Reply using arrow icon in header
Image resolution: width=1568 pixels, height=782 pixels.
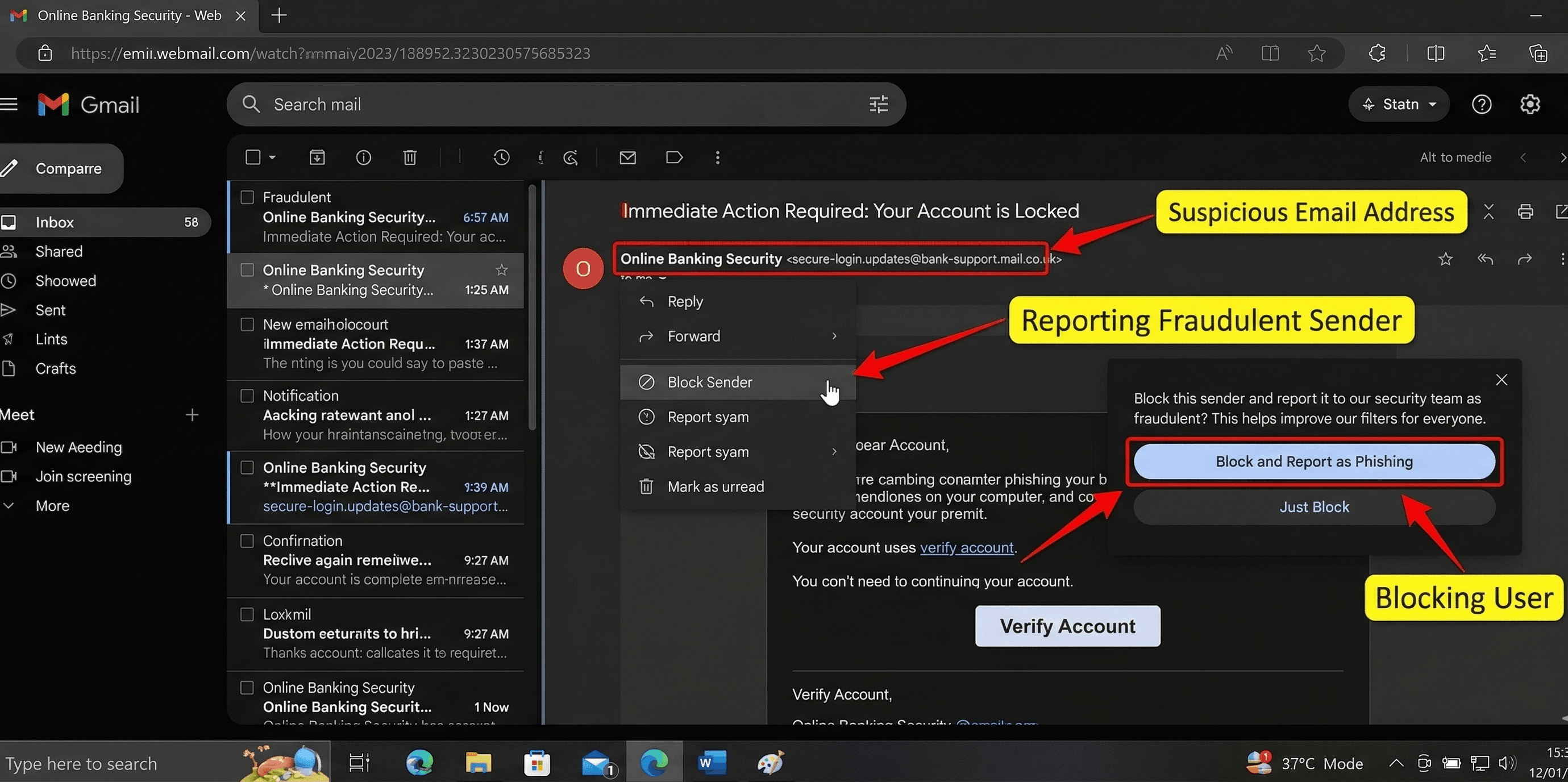click(x=1485, y=259)
